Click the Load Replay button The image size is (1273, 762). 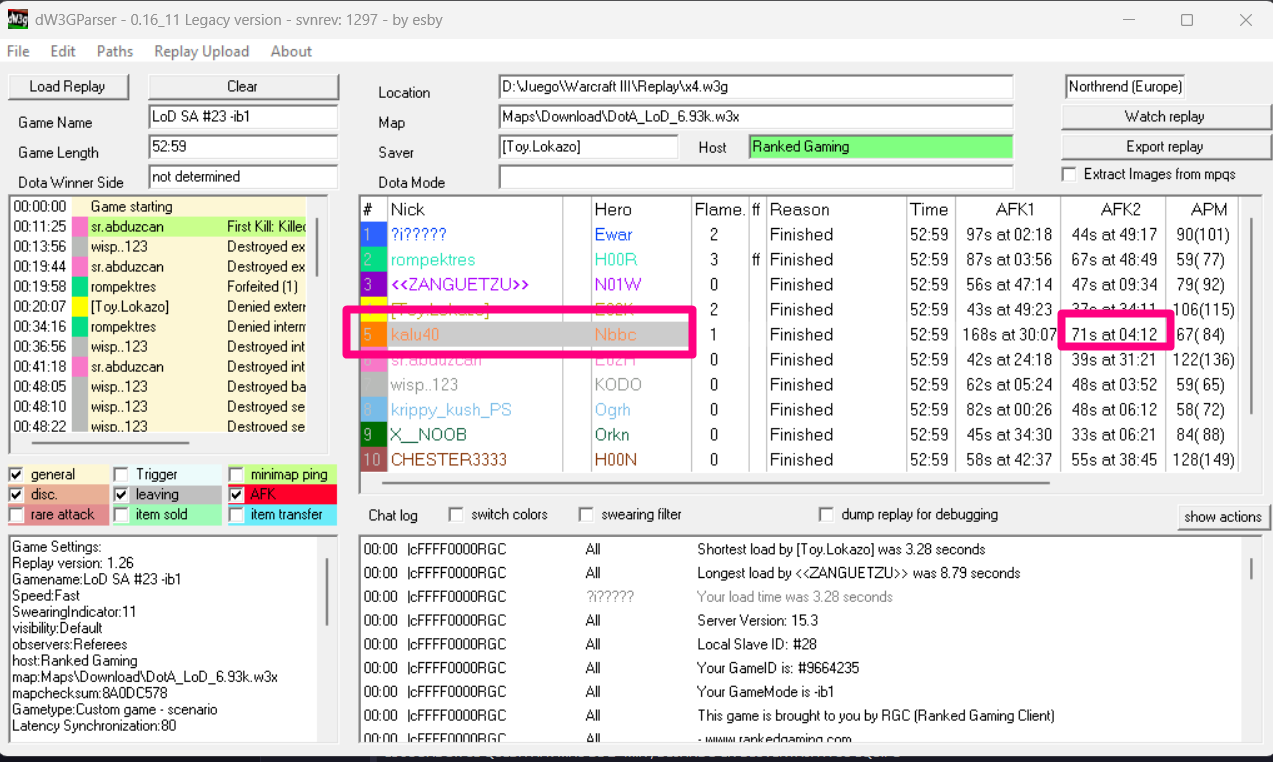pyautogui.click(x=68, y=86)
